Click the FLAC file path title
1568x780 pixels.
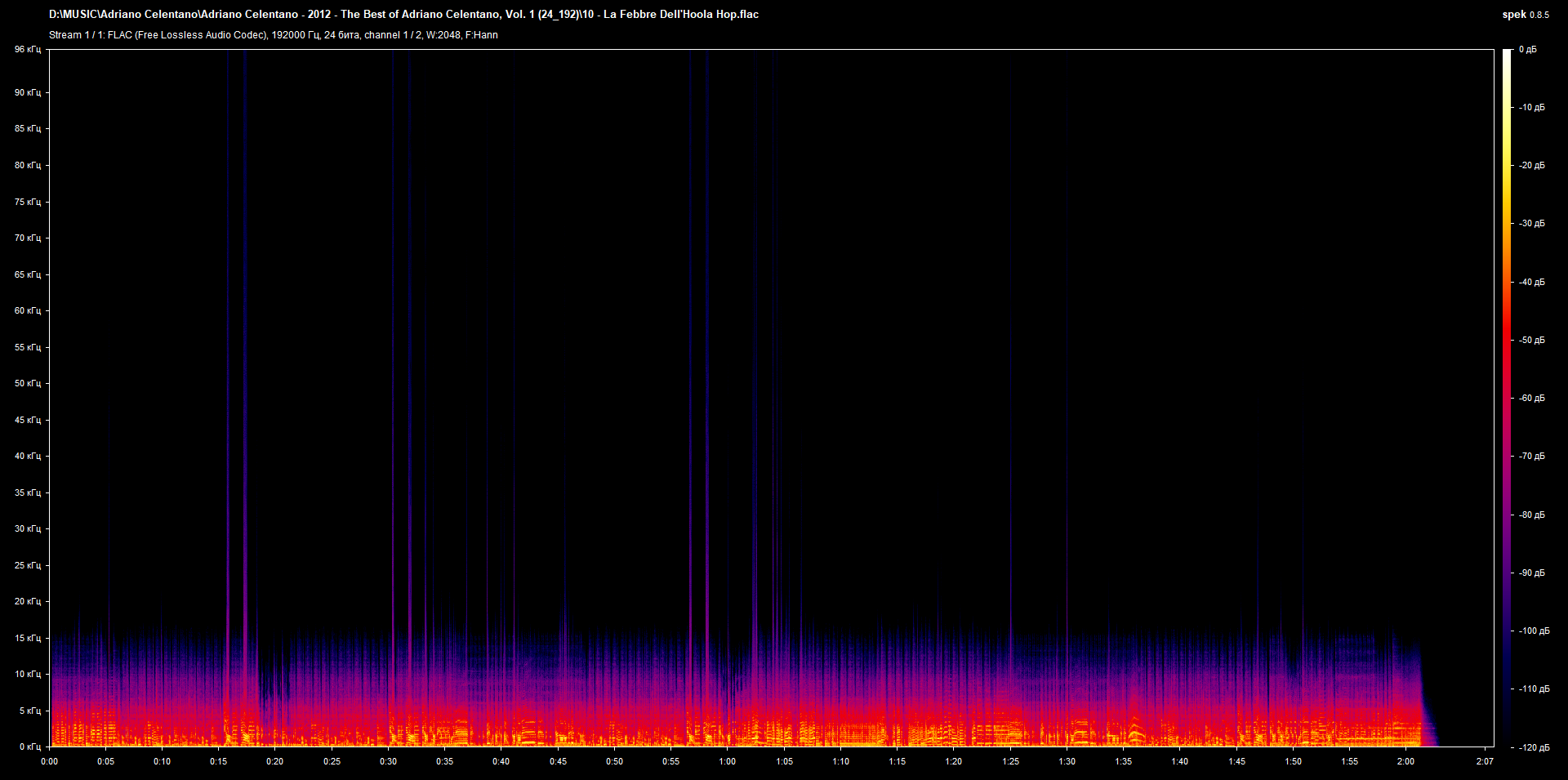403,15
